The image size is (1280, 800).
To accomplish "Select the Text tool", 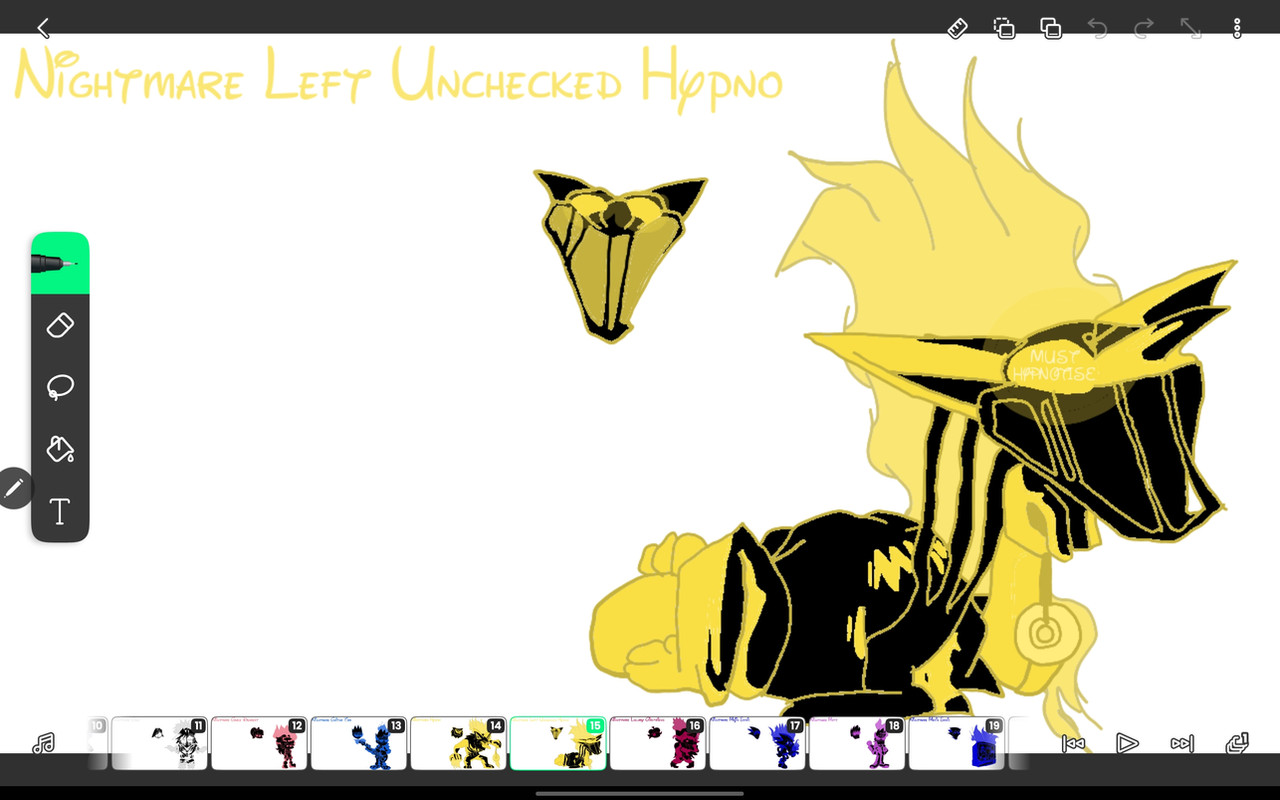I will click(x=60, y=511).
